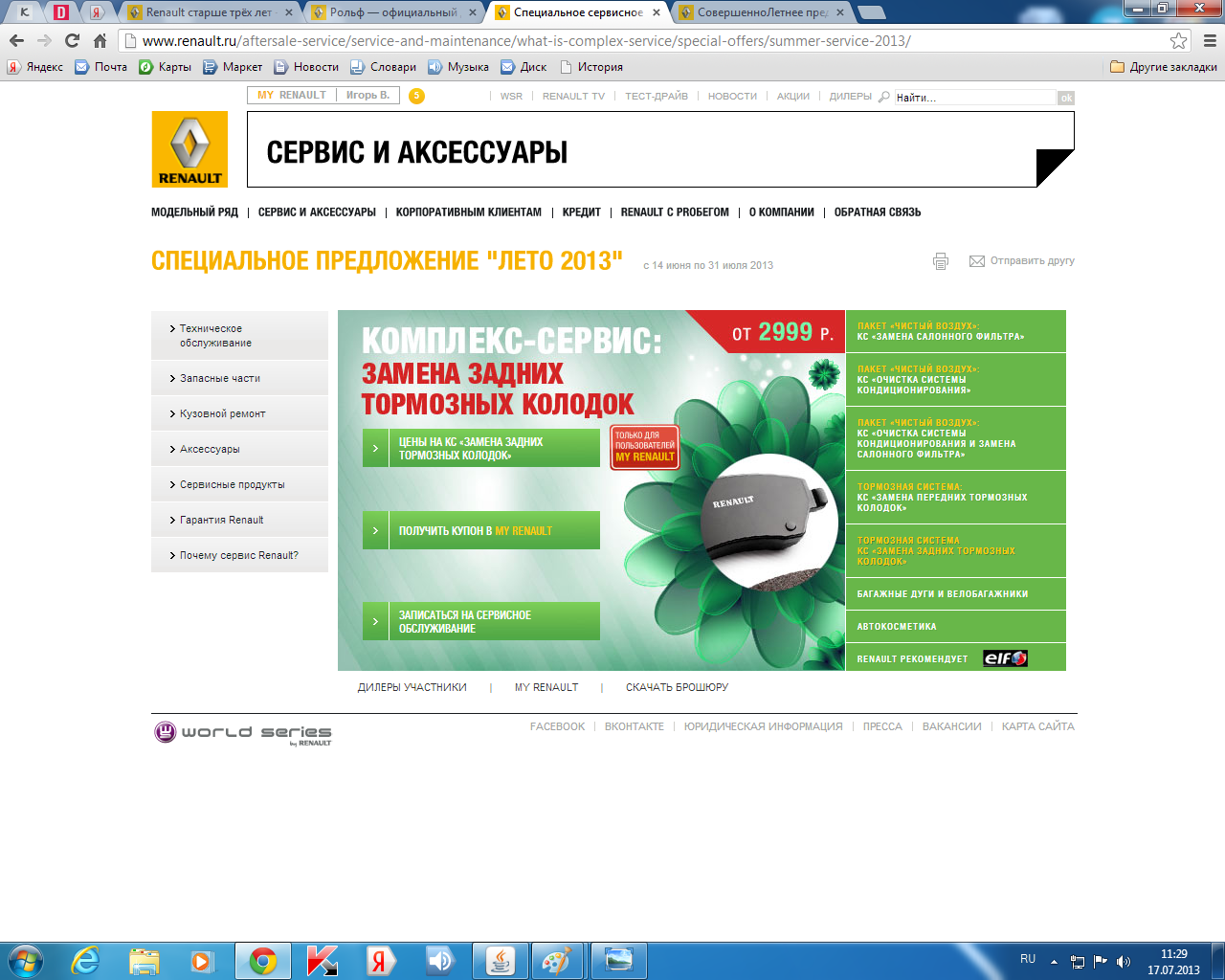This screenshot has height=980, width=1225.
Task: Open the МОДЕЛЬНЫЙ РЯД menu item
Action: [194, 212]
